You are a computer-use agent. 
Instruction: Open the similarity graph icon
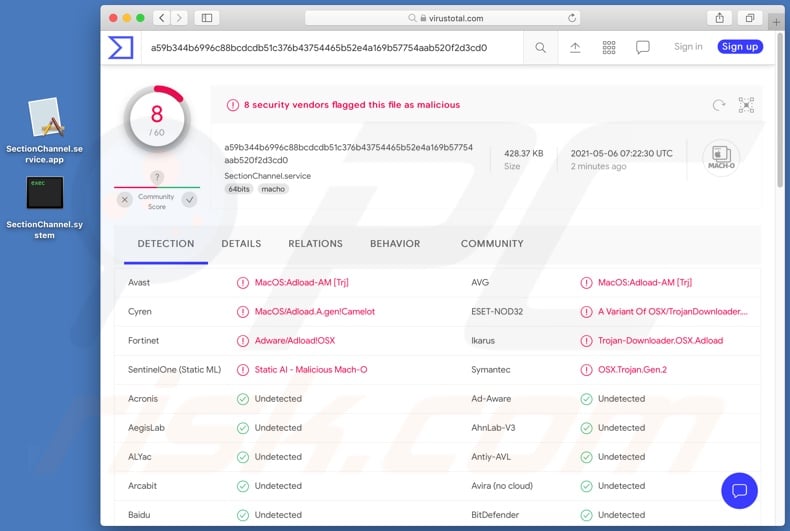click(x=746, y=105)
